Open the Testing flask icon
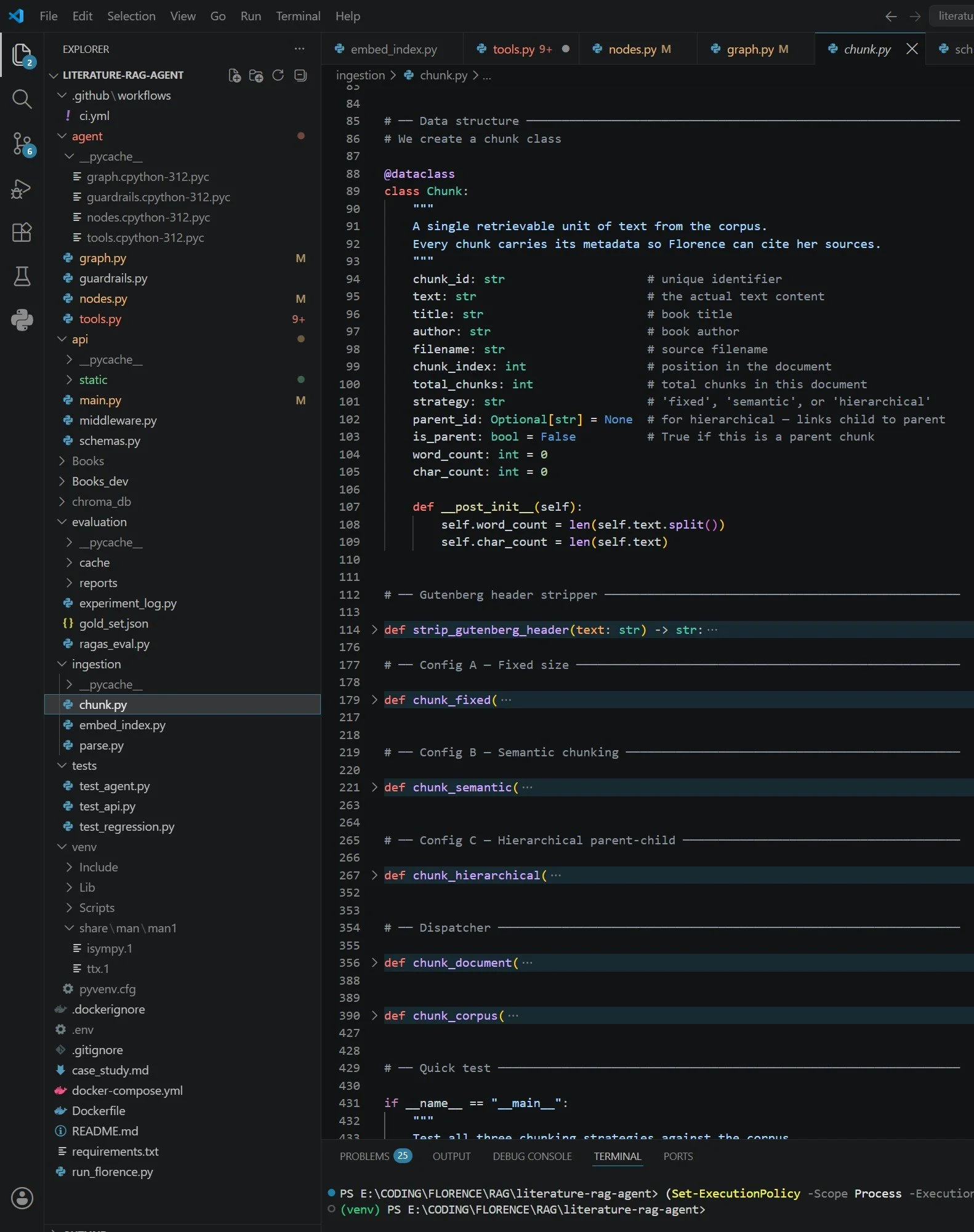Screen dimensions: 974x1232 click(22, 276)
